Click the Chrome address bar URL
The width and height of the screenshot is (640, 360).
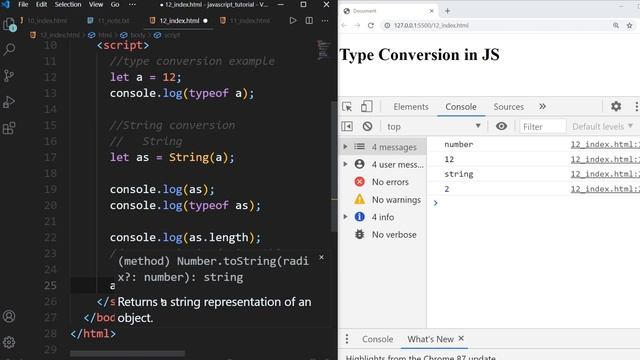tap(431, 25)
